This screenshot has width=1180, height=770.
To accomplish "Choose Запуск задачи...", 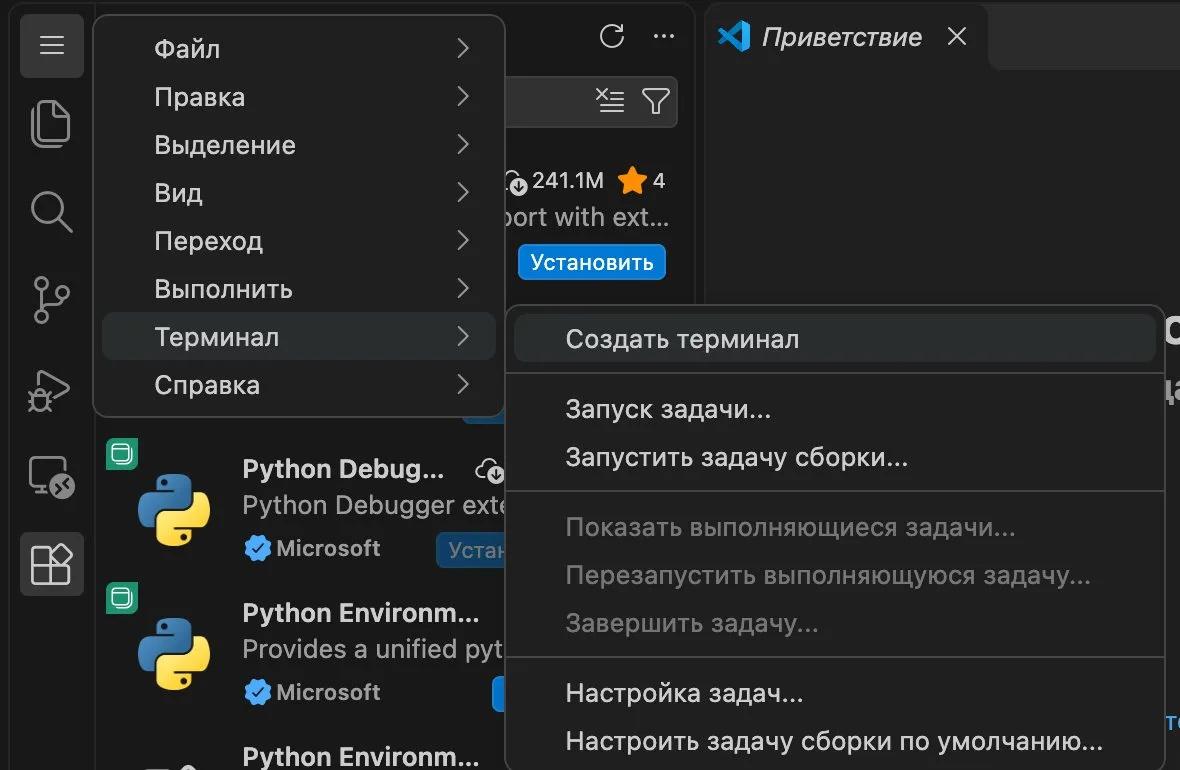I will pyautogui.click(x=835, y=409).
